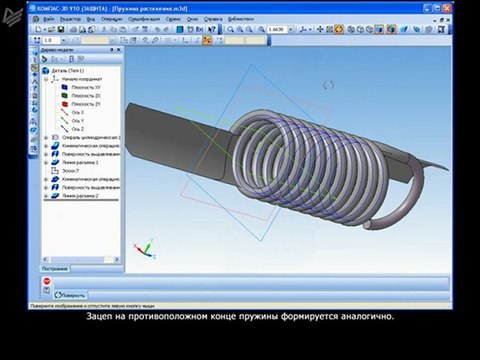Print the document via the printer icon
The image size is (480, 360).
pos(73,30)
